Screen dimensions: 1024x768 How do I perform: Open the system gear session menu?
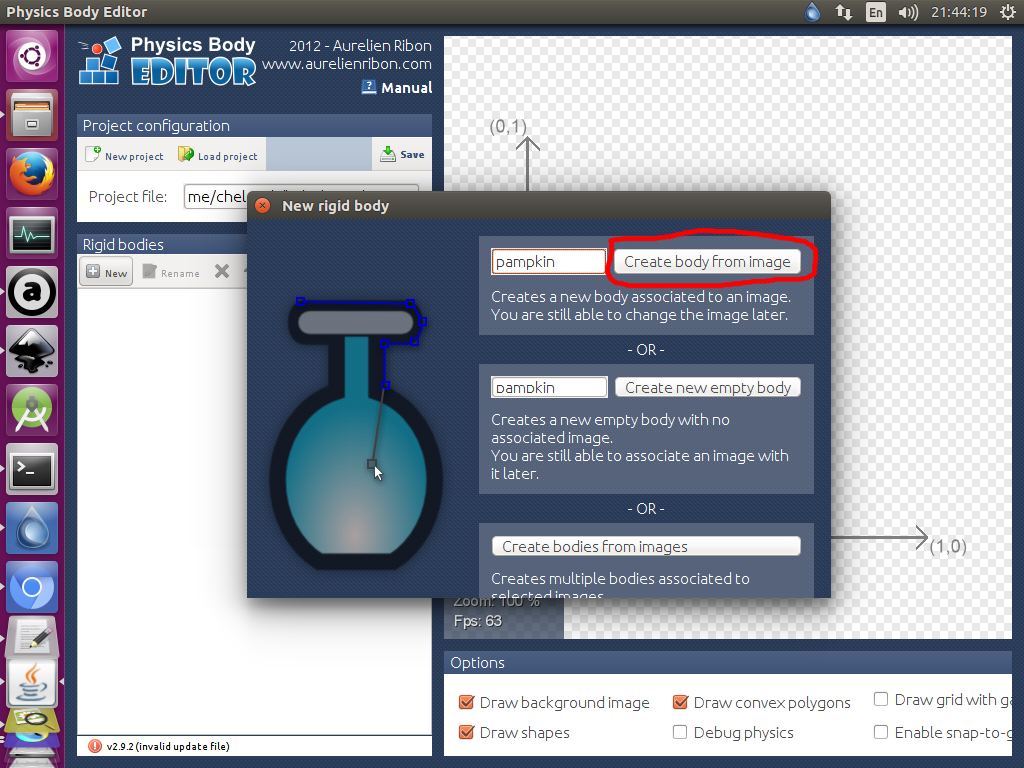[1008, 12]
